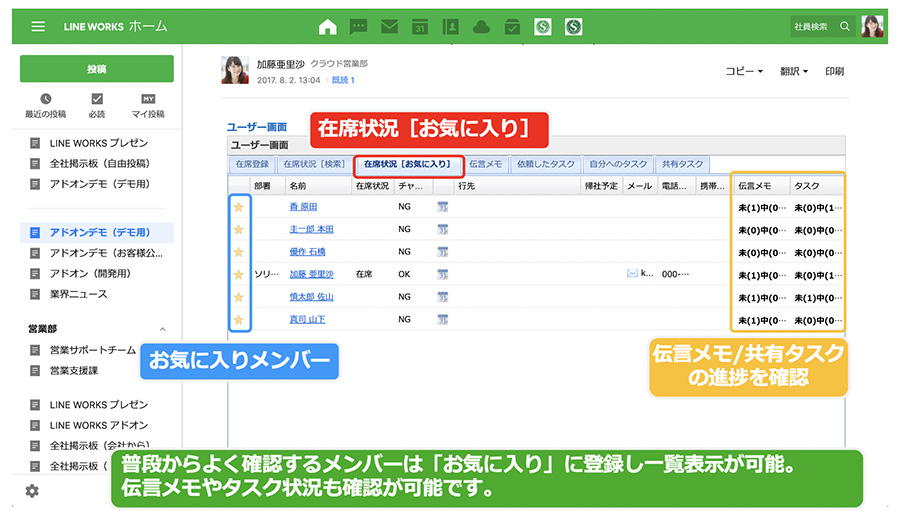
Task: Open Mail from the envelope icon
Action: [389, 27]
